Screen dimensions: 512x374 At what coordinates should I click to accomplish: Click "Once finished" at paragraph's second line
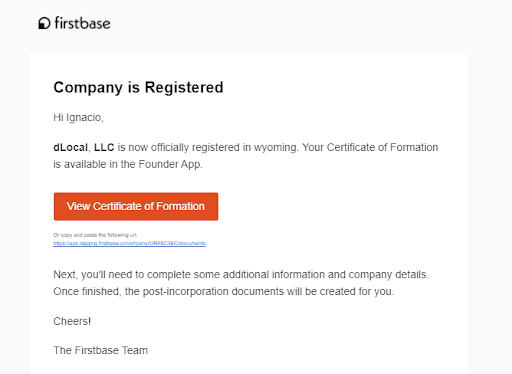click(x=87, y=291)
